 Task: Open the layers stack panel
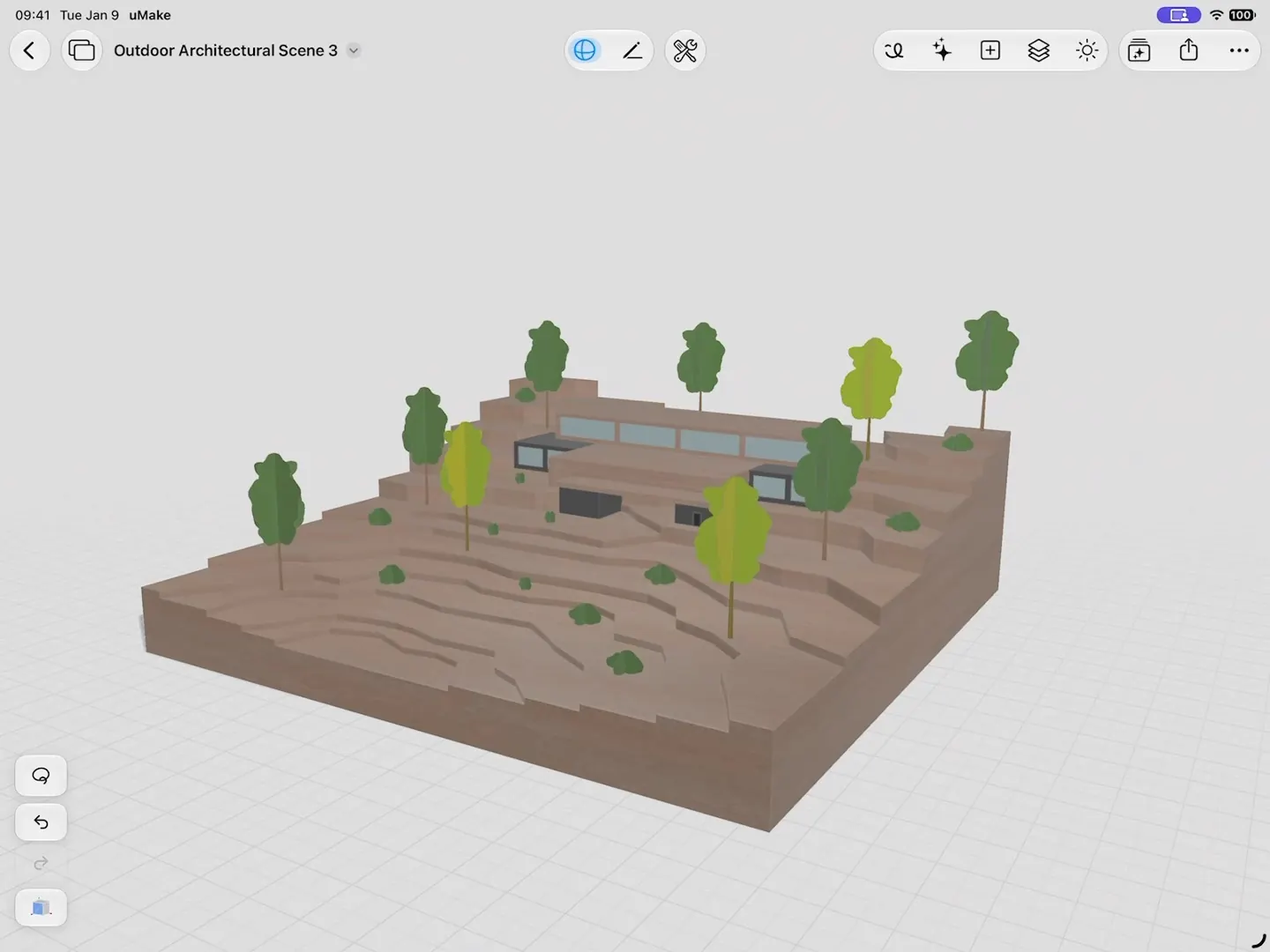[x=1039, y=51]
